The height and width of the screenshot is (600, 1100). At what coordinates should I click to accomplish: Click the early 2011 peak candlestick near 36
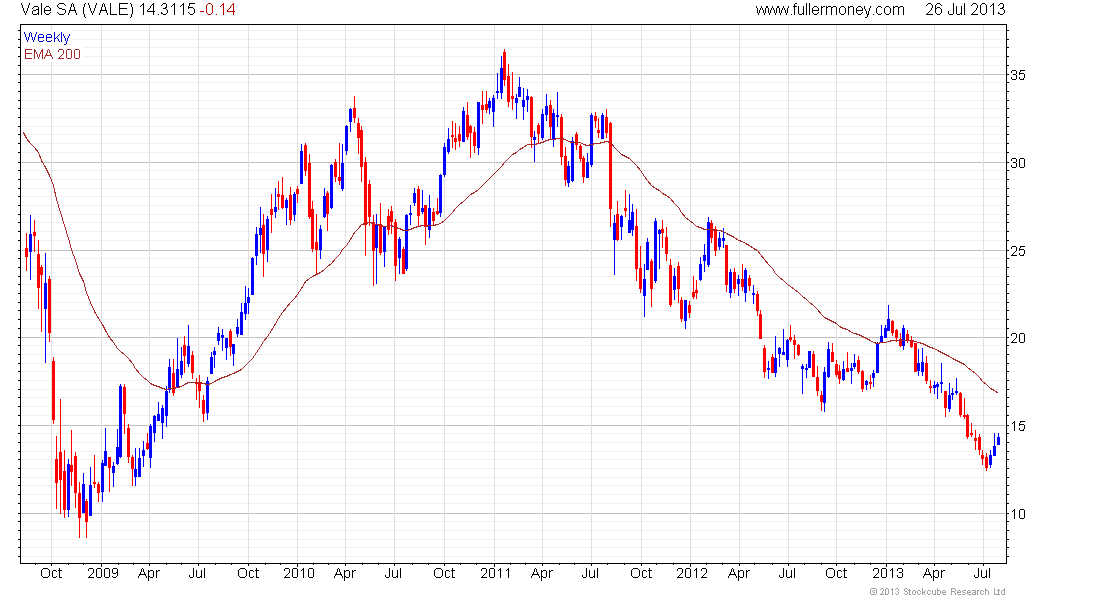pos(504,68)
